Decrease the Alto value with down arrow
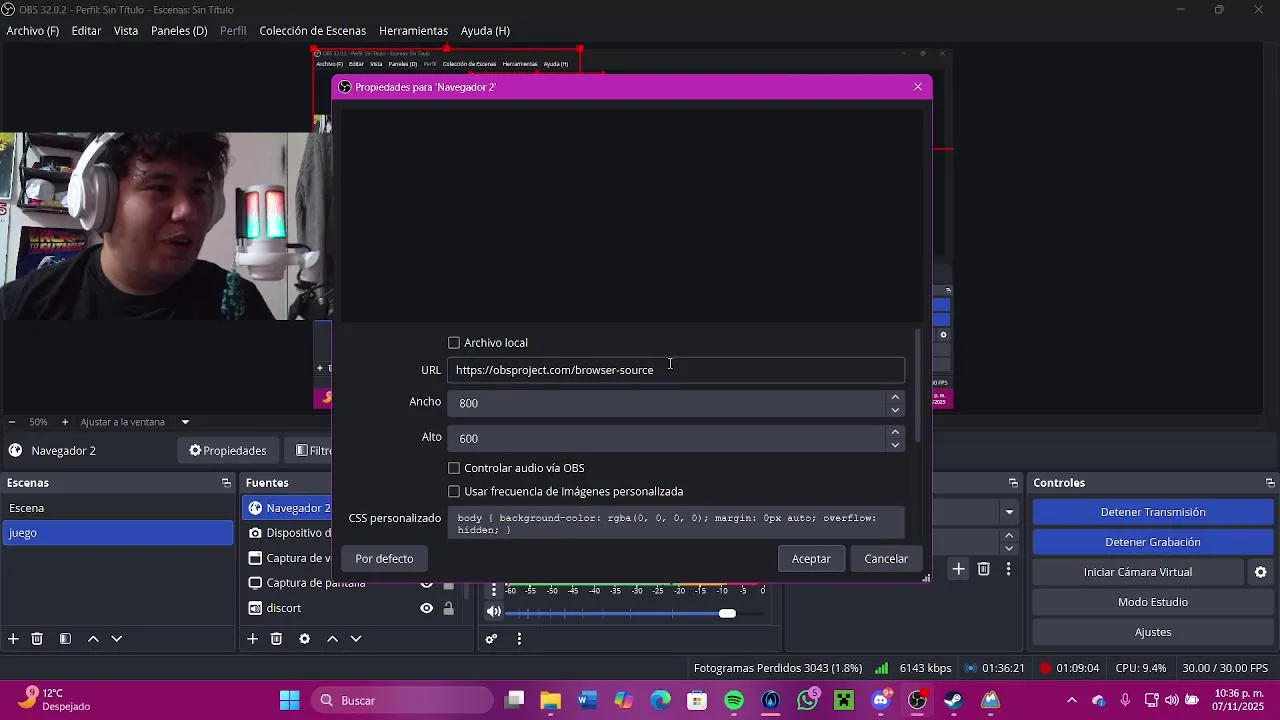Viewport: 1280px width, 720px height. 895,445
